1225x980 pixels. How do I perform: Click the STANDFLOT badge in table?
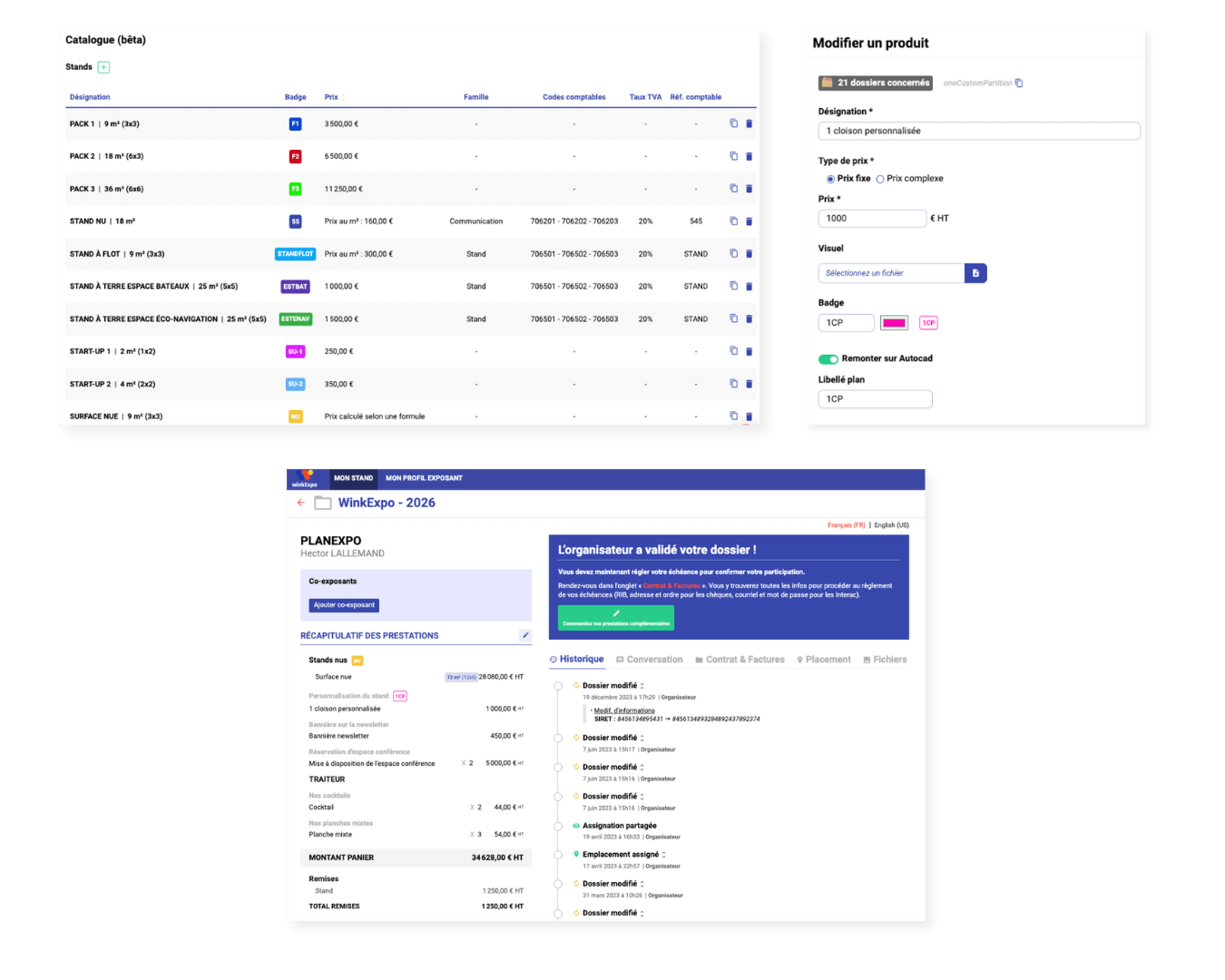pos(295,254)
